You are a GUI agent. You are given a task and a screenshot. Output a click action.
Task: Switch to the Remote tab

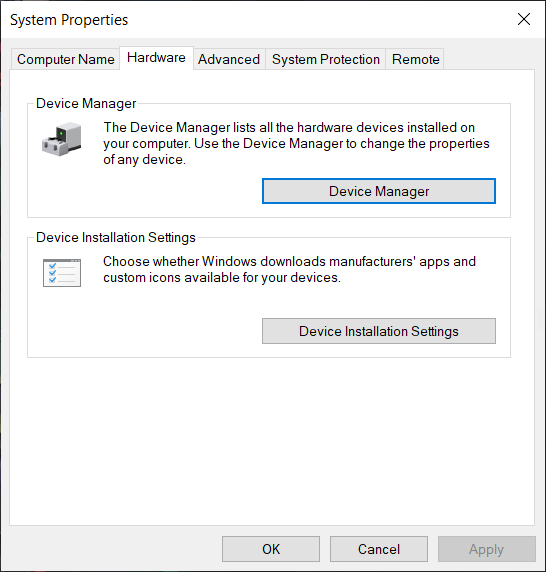pos(415,59)
